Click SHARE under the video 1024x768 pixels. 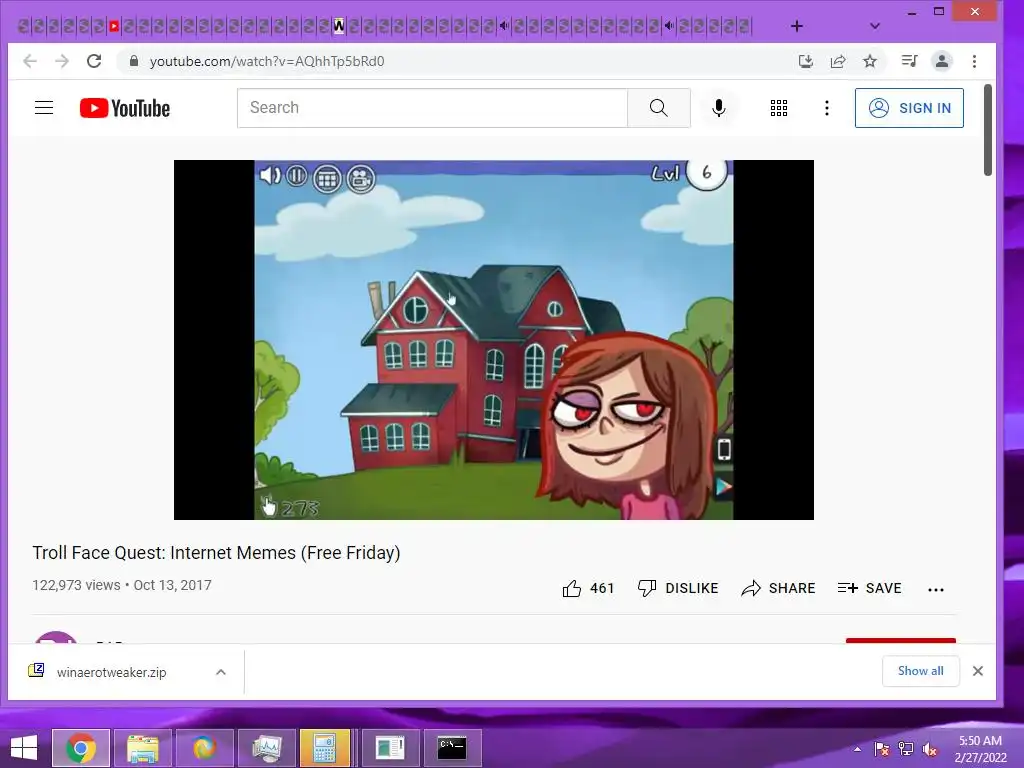(x=778, y=588)
